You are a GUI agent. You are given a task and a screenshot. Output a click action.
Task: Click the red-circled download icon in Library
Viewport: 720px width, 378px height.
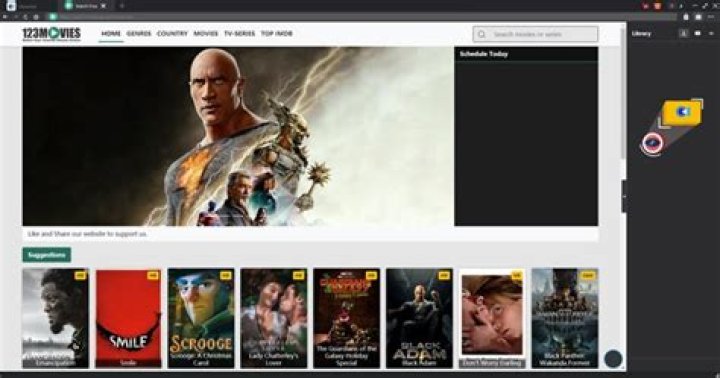(x=652, y=143)
